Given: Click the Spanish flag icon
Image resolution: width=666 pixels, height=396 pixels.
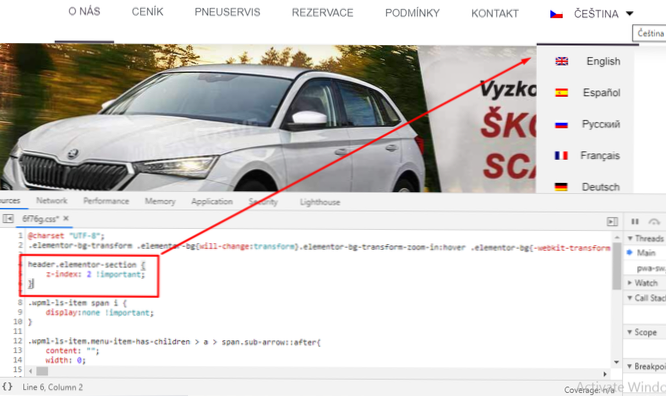Looking at the screenshot, I should click(x=562, y=93).
